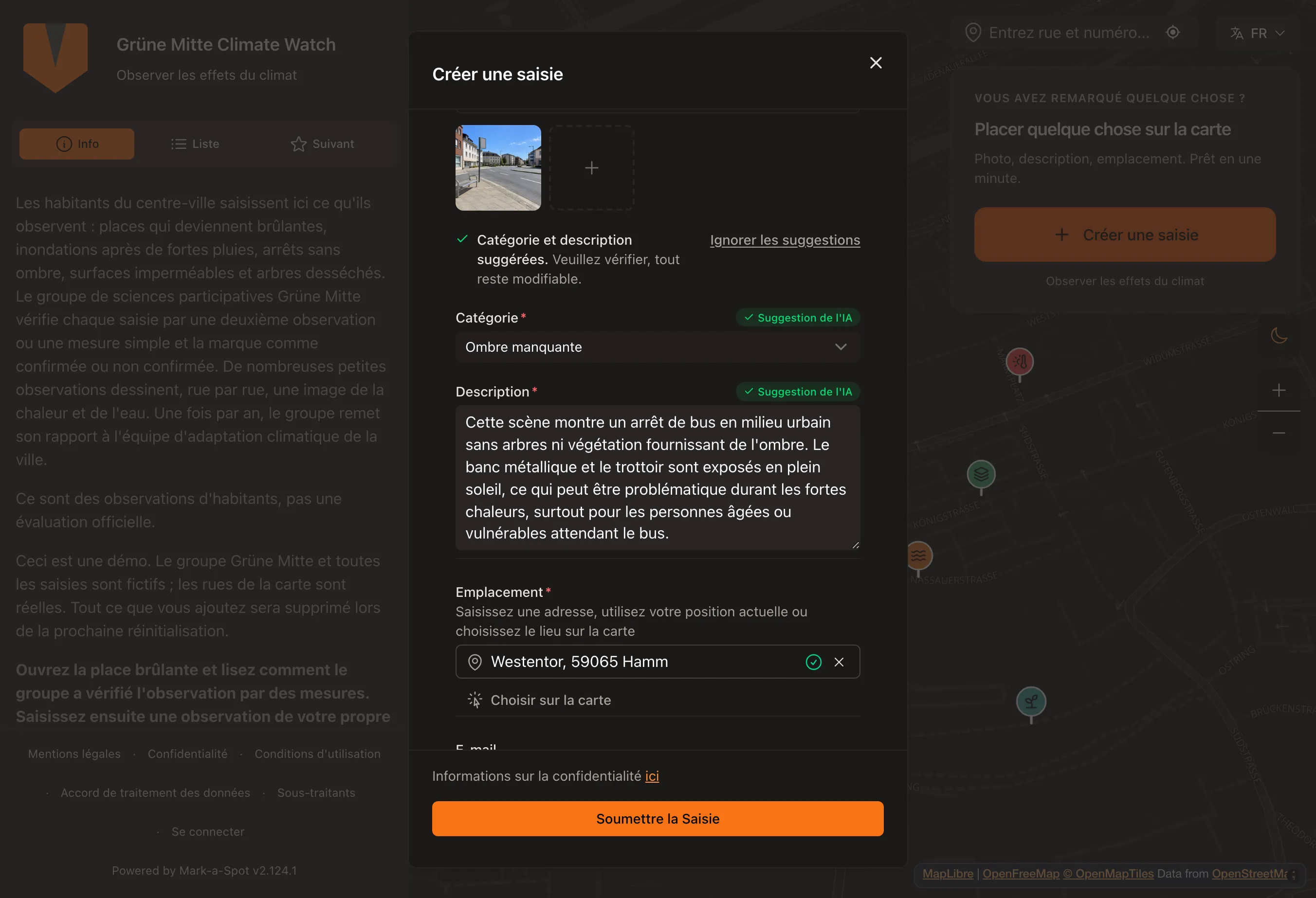Clear the Westentor address with the X icon
Screen dimensions: 1316x898
pyautogui.click(x=839, y=662)
